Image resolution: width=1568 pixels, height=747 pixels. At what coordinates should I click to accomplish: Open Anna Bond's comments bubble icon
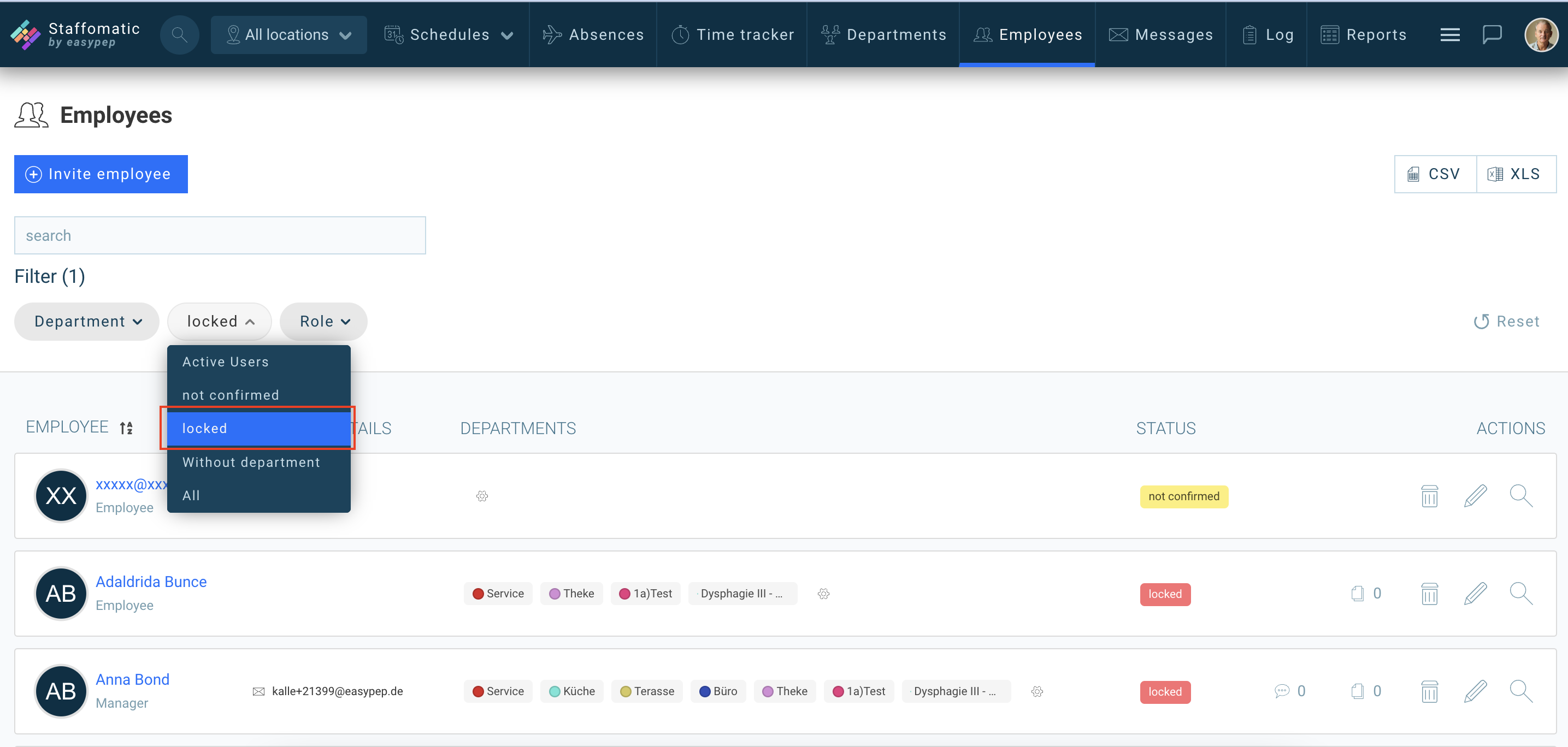pyautogui.click(x=1281, y=691)
